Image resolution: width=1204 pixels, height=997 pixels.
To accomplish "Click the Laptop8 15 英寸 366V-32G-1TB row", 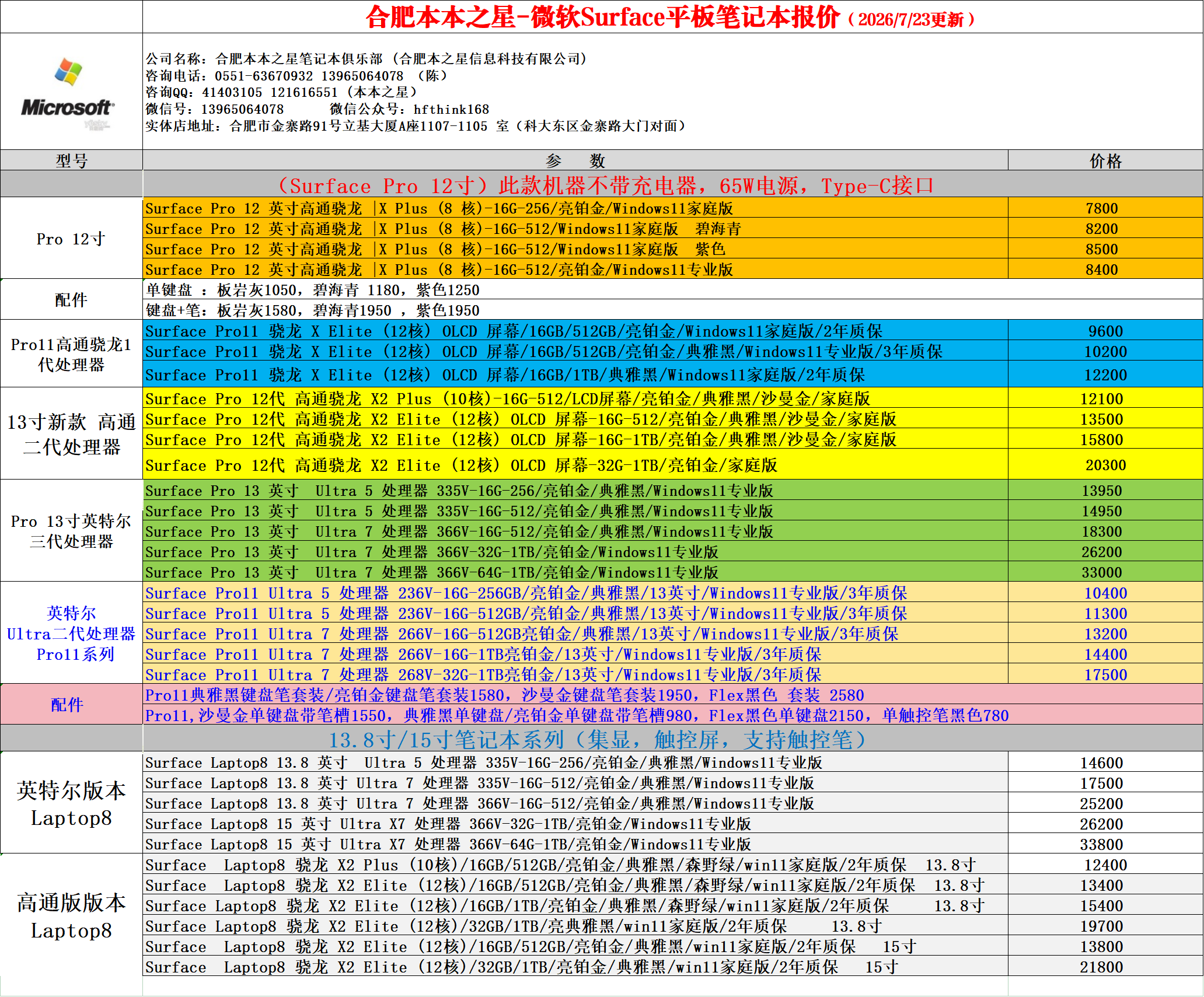I will click(575, 824).
